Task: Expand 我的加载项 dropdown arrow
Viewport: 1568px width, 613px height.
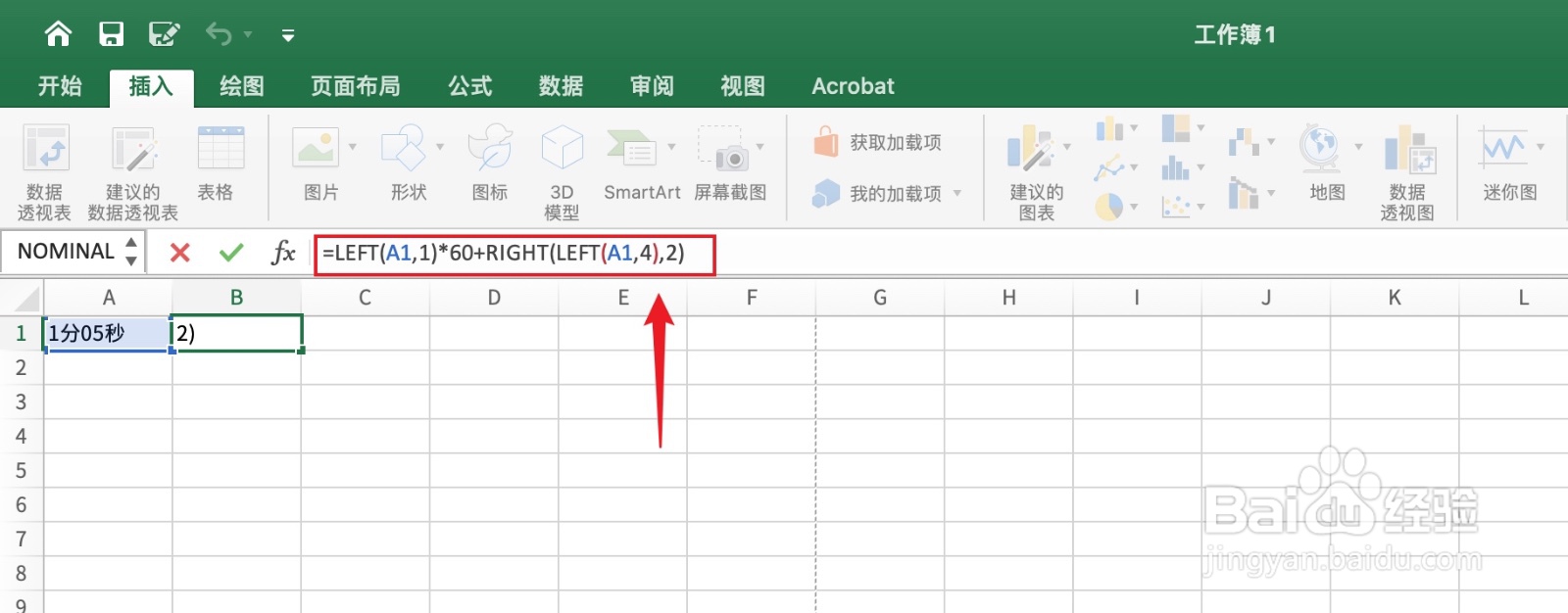Action: click(957, 193)
